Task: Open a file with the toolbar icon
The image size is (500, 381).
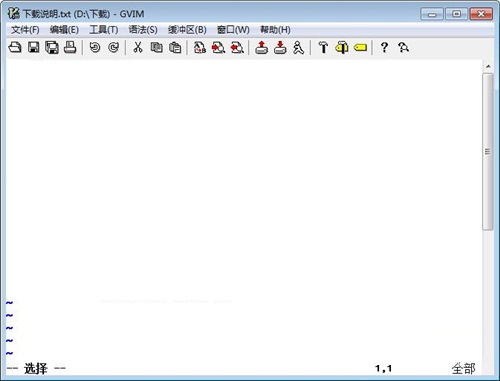Action: point(15,48)
